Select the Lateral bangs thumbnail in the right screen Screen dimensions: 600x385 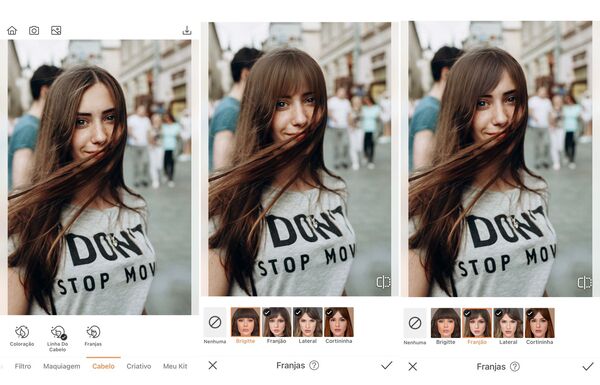coord(508,323)
